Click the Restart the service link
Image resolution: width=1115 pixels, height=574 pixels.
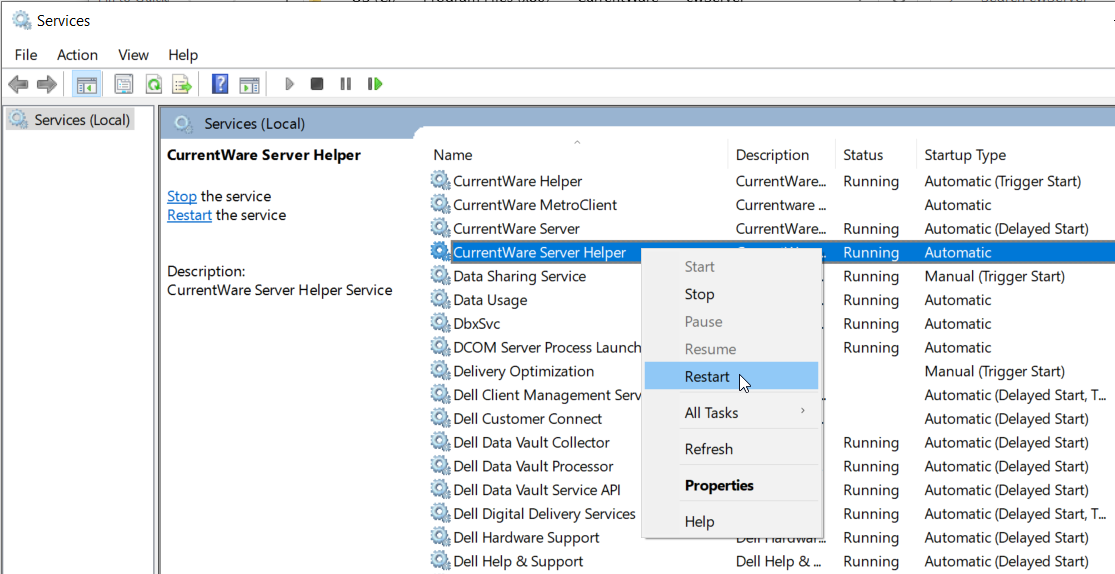189,215
